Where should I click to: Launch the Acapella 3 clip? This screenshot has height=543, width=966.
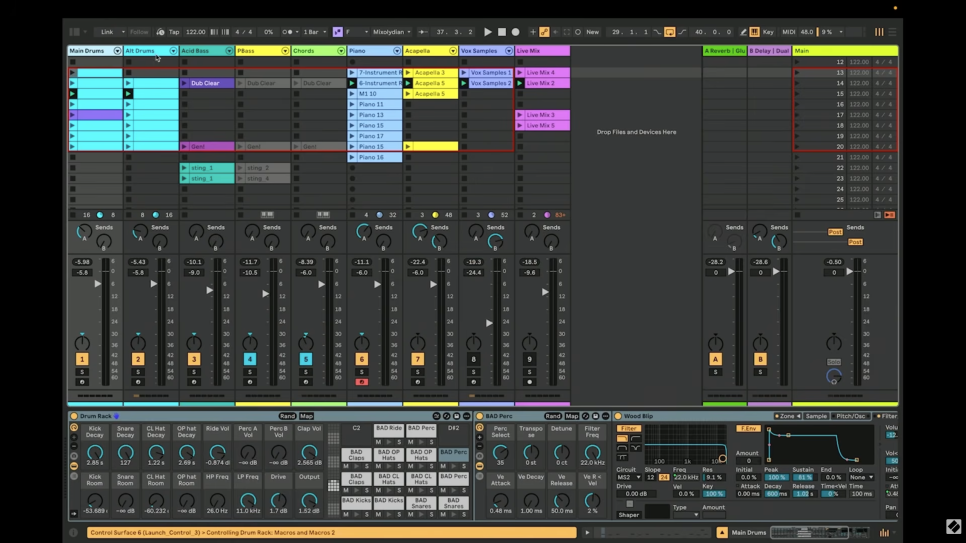tap(408, 73)
